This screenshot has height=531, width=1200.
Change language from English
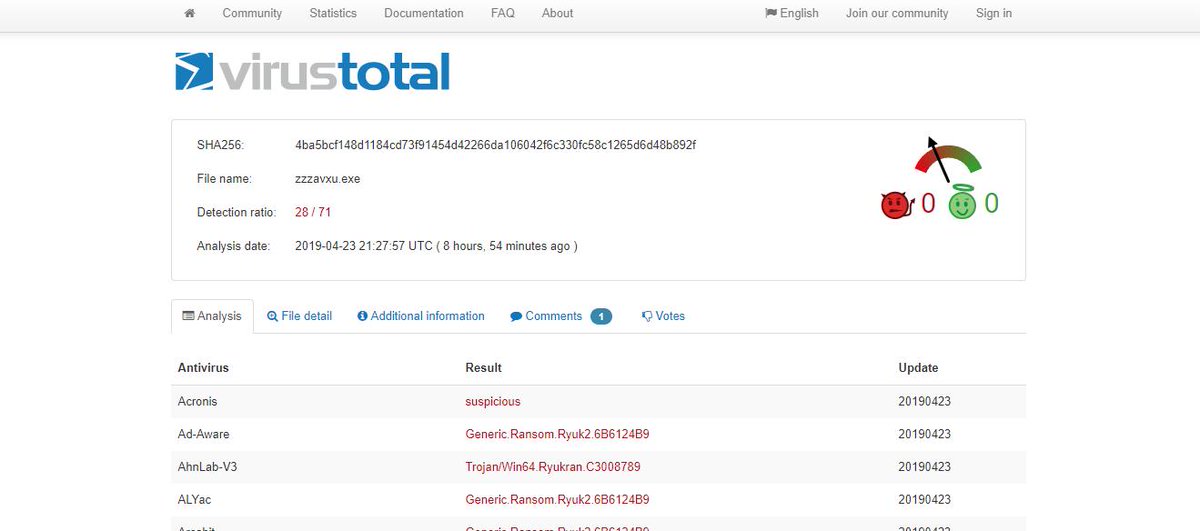792,13
